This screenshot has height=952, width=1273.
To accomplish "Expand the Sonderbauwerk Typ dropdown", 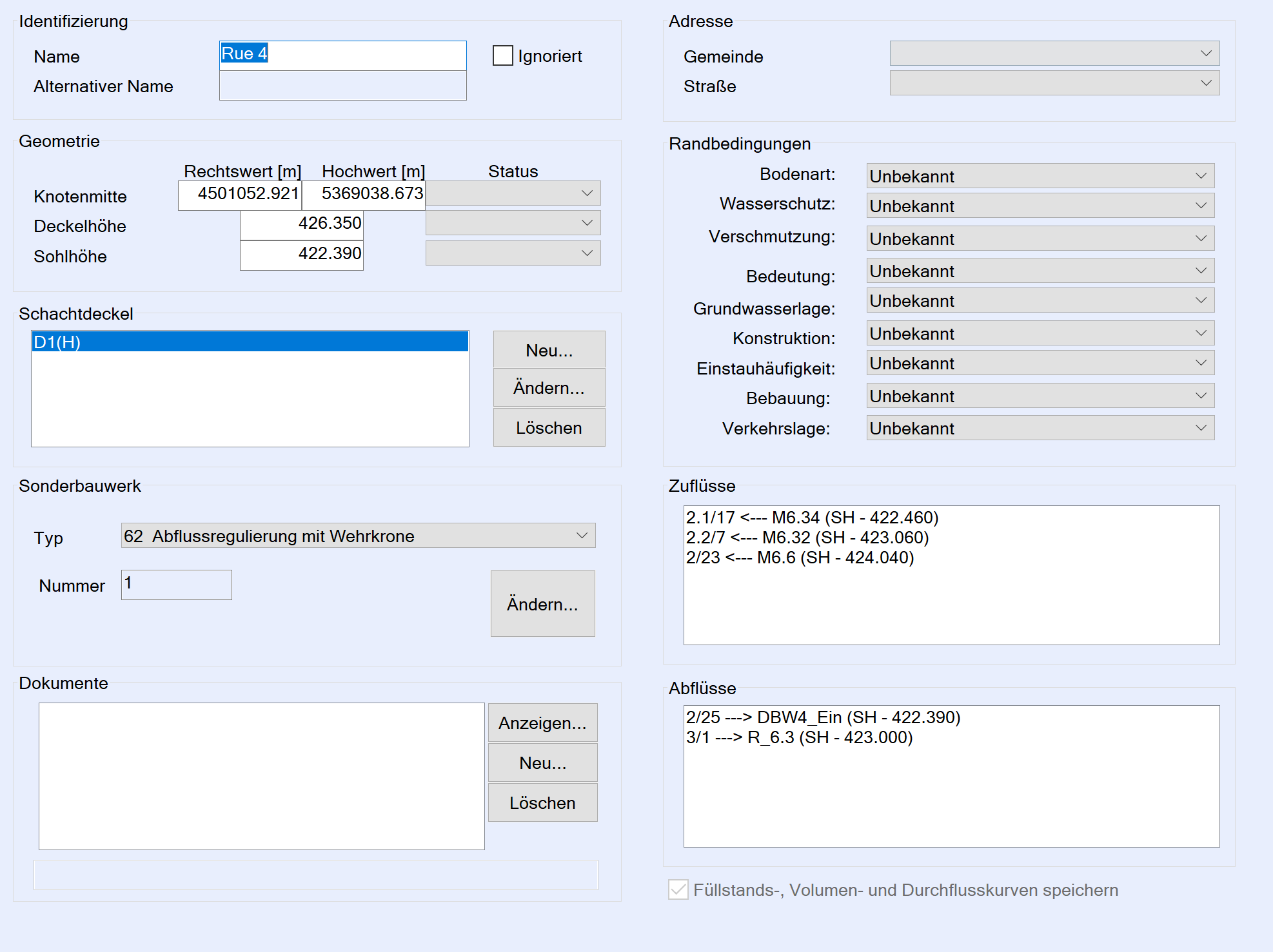I will coord(358,536).
